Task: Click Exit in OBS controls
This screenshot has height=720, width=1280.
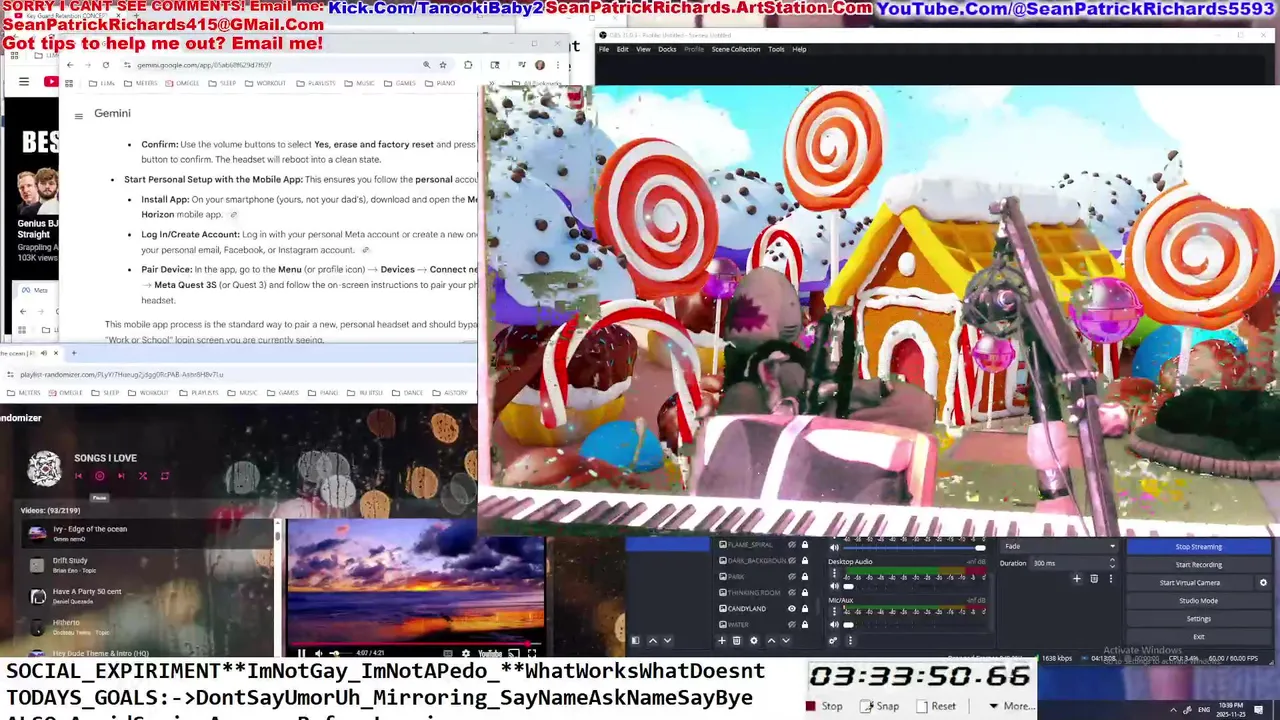Action: [x=1198, y=637]
